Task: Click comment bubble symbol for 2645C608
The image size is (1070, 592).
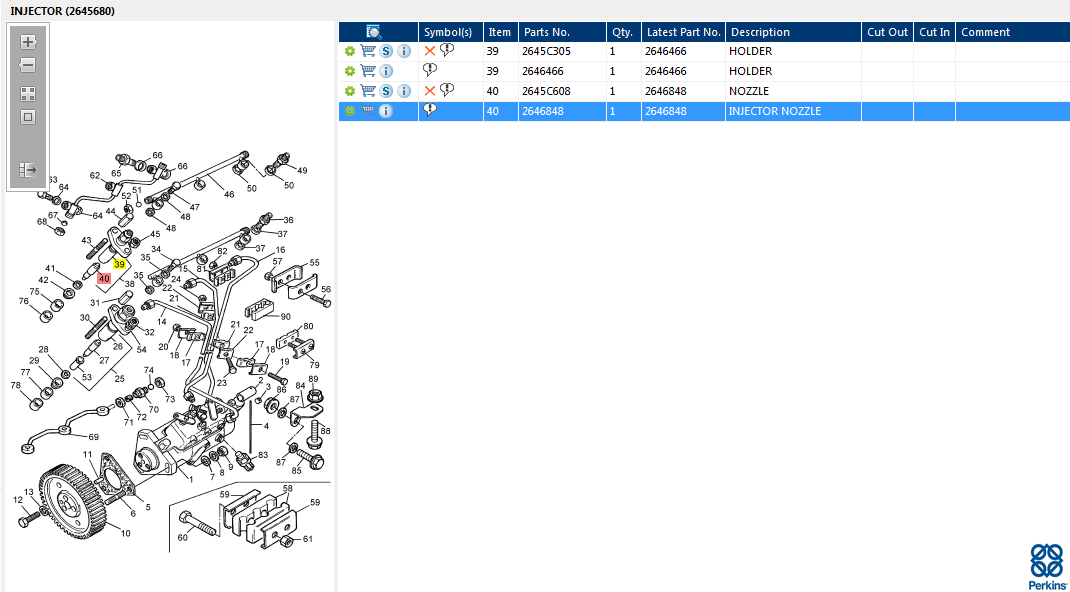Action: (x=447, y=90)
